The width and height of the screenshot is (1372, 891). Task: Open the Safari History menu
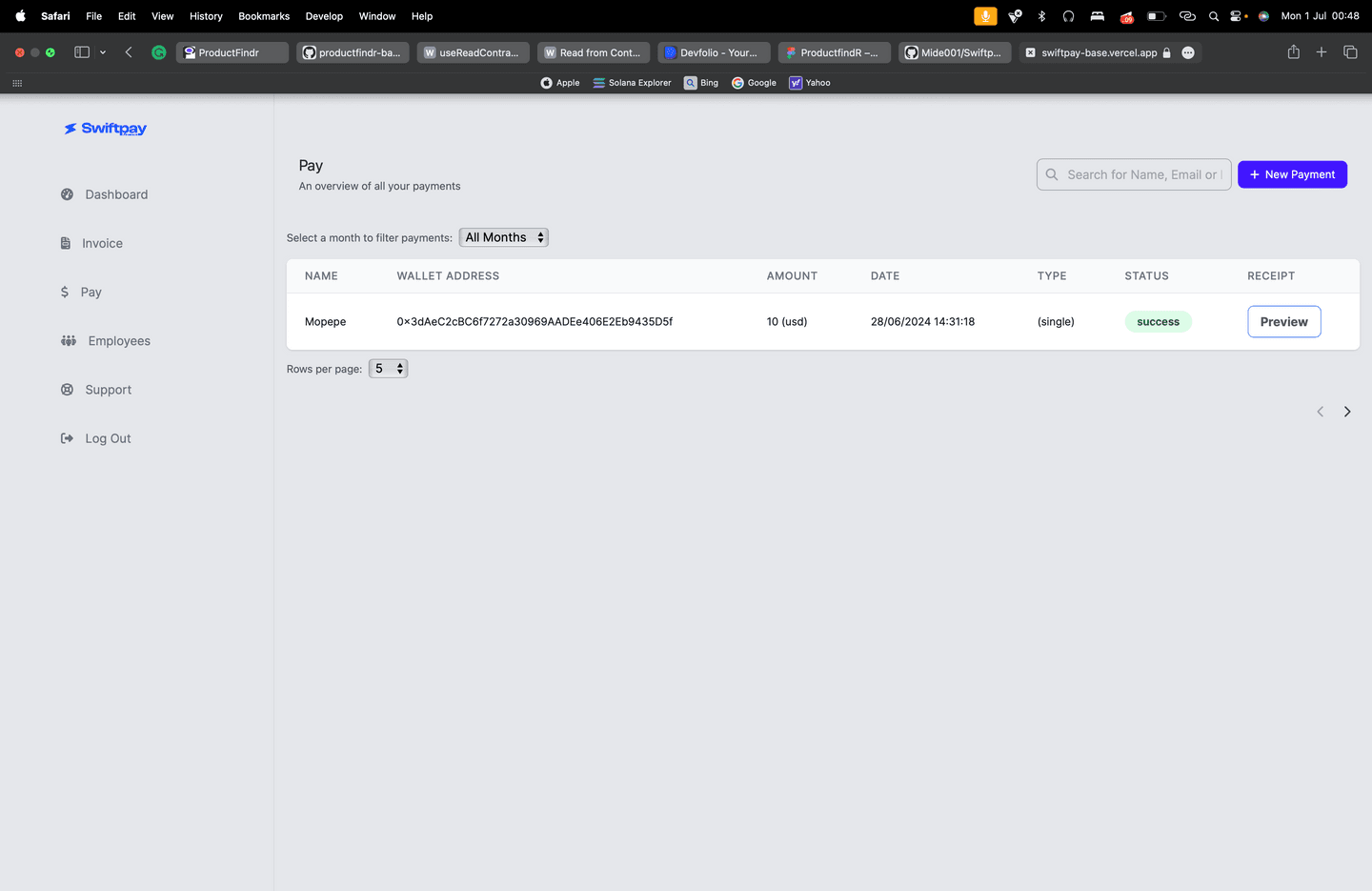pos(206,16)
